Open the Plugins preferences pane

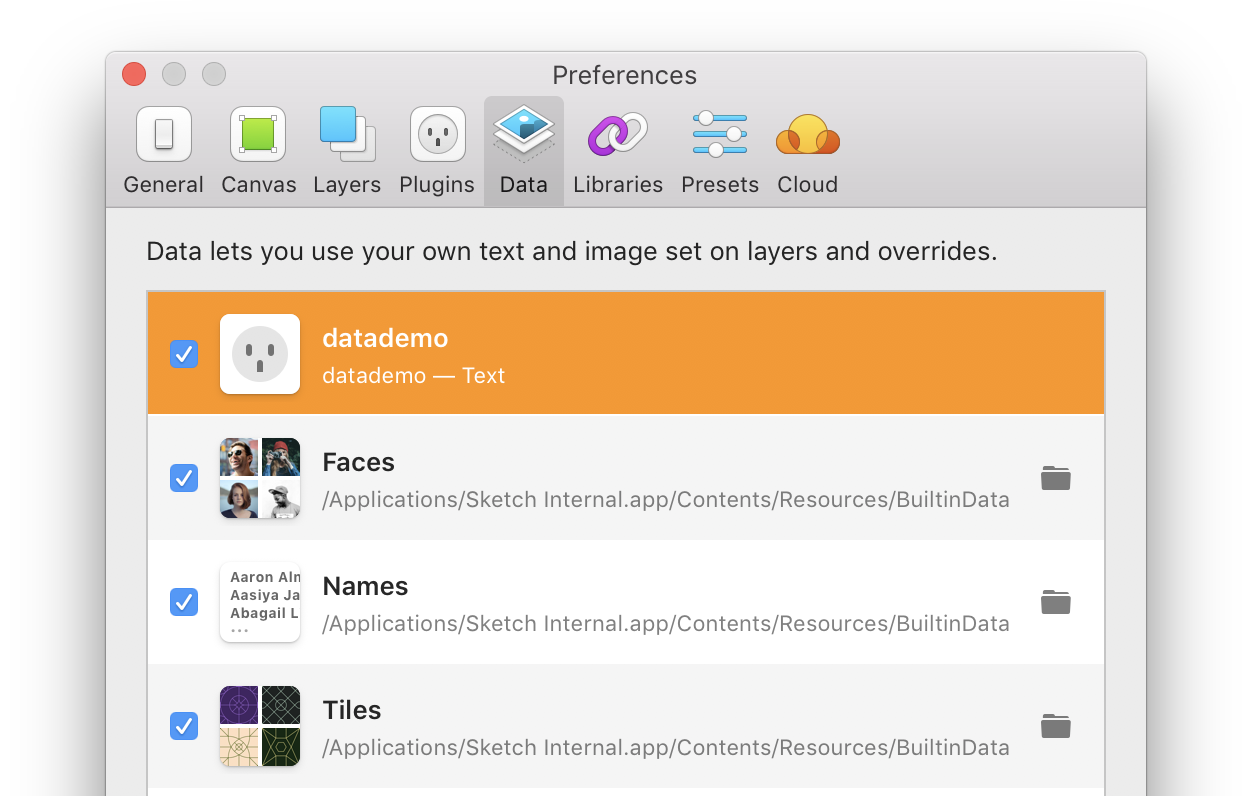(437, 151)
